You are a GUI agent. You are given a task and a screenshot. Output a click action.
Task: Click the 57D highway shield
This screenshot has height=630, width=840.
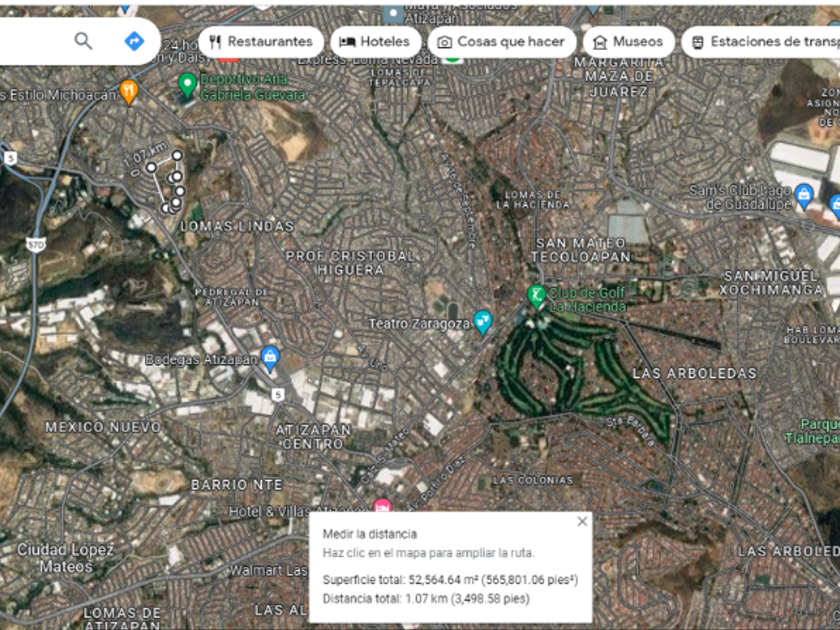tap(35, 245)
